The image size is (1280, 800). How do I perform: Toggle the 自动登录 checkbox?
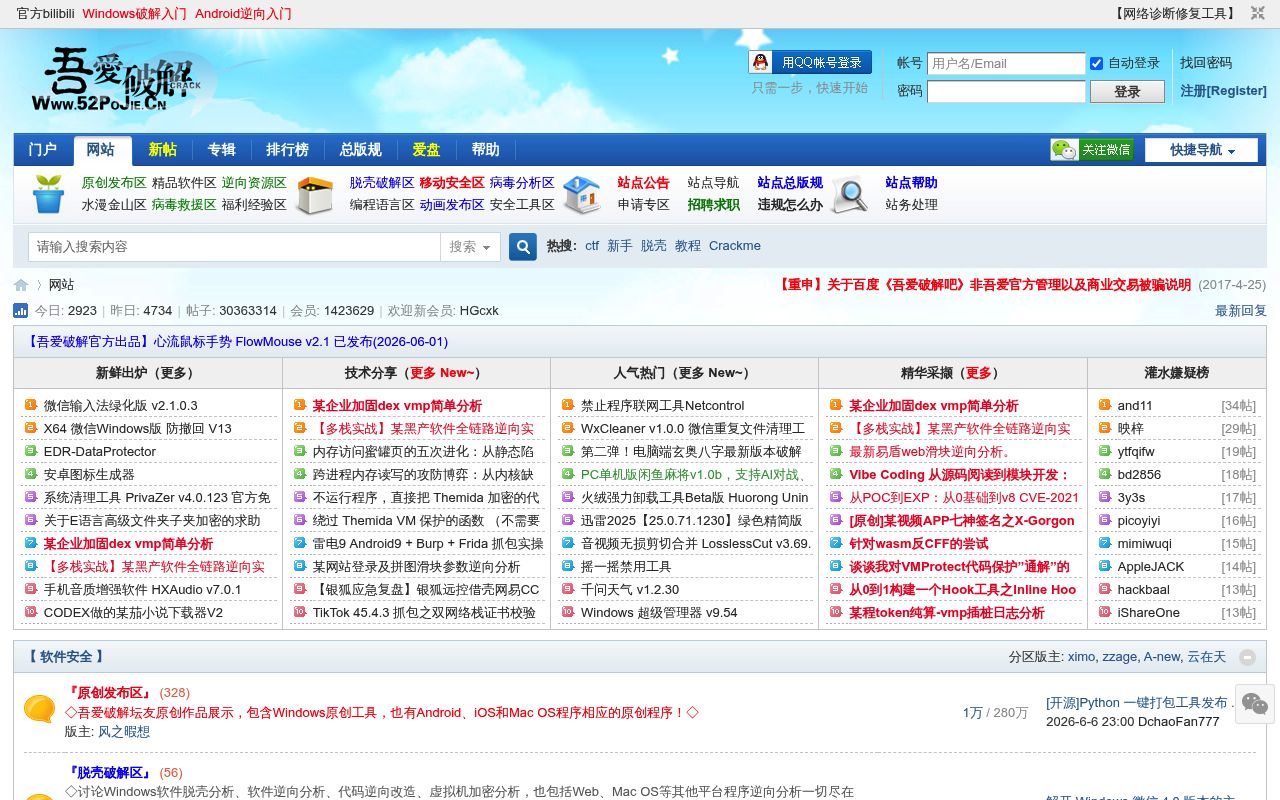click(1096, 63)
